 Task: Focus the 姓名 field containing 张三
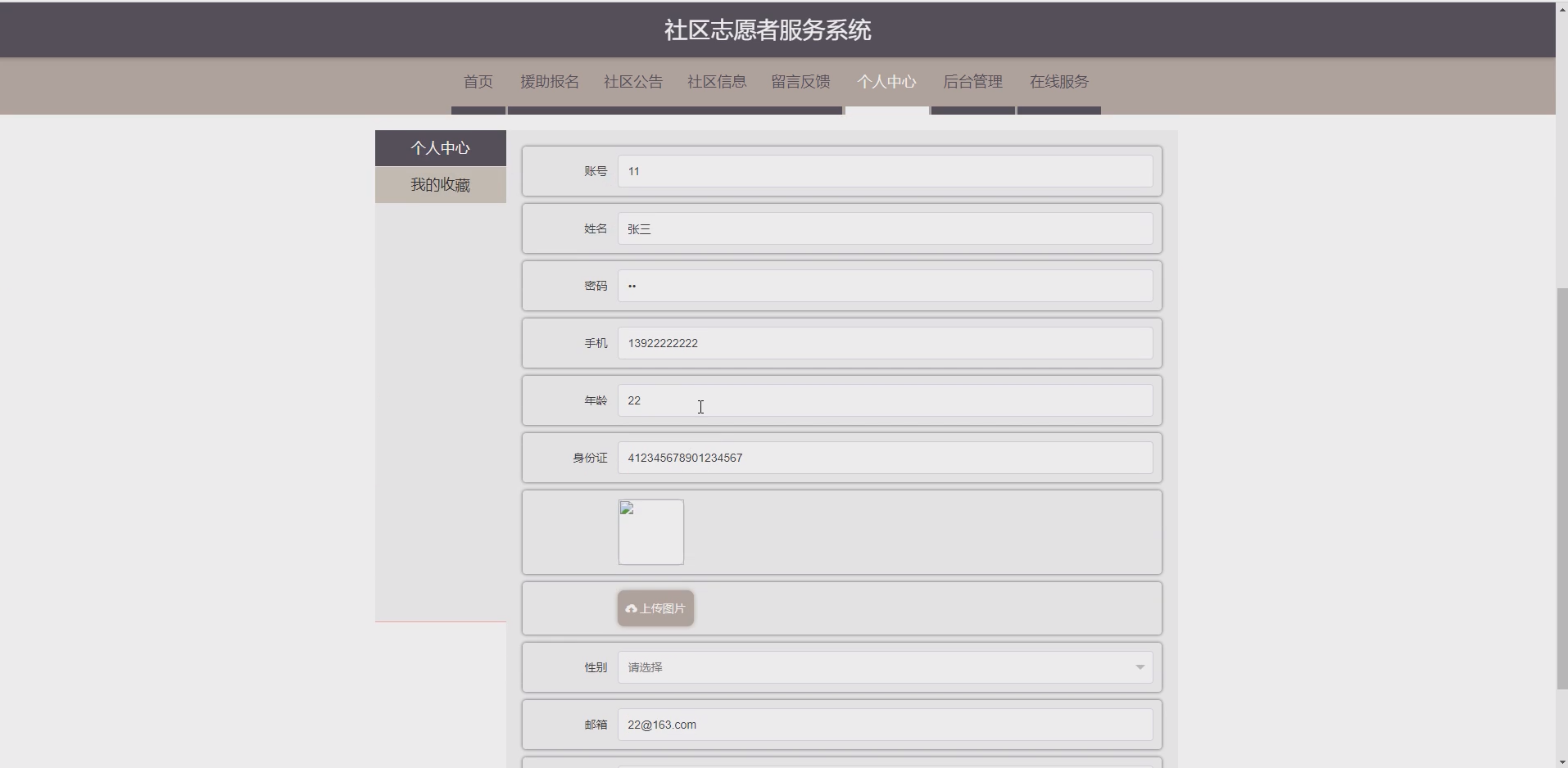coord(886,228)
